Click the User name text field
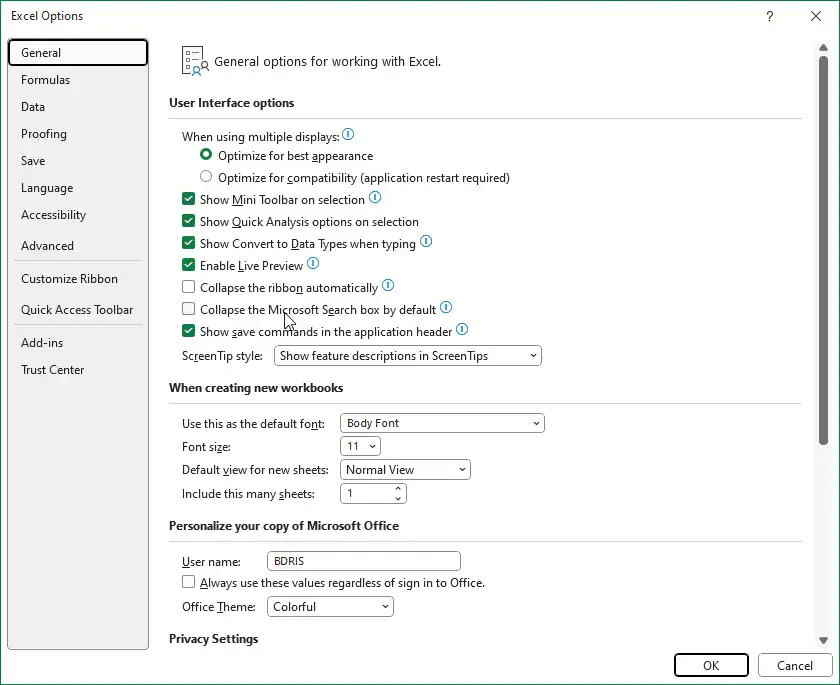Image resolution: width=840 pixels, height=685 pixels. click(364, 561)
